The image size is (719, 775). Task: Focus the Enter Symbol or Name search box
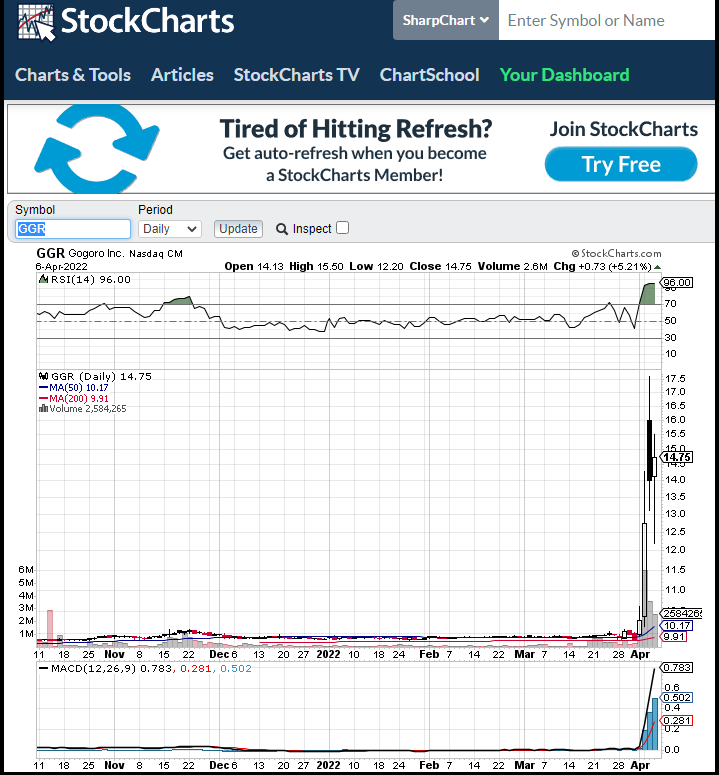[x=606, y=20]
